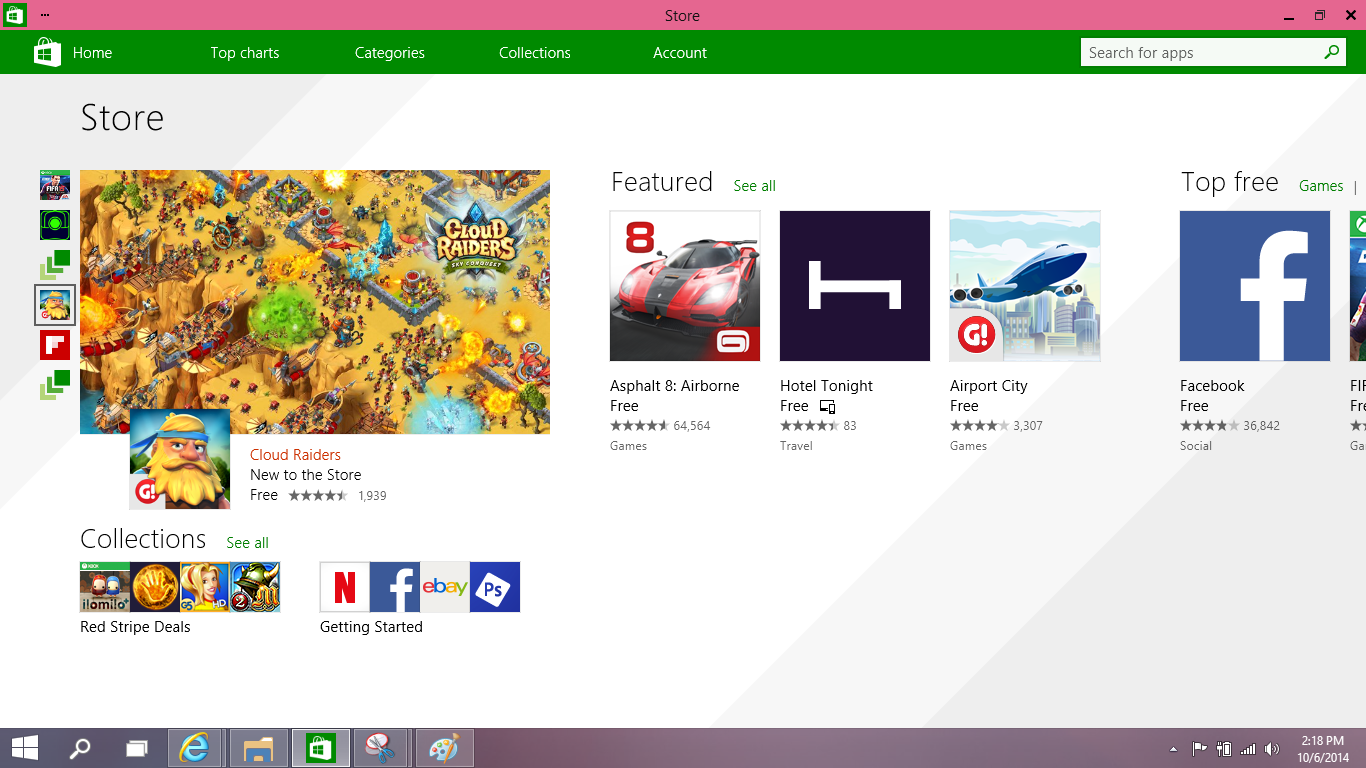Click the search magnifier in the search box
Image resolution: width=1366 pixels, height=768 pixels.
click(1331, 51)
